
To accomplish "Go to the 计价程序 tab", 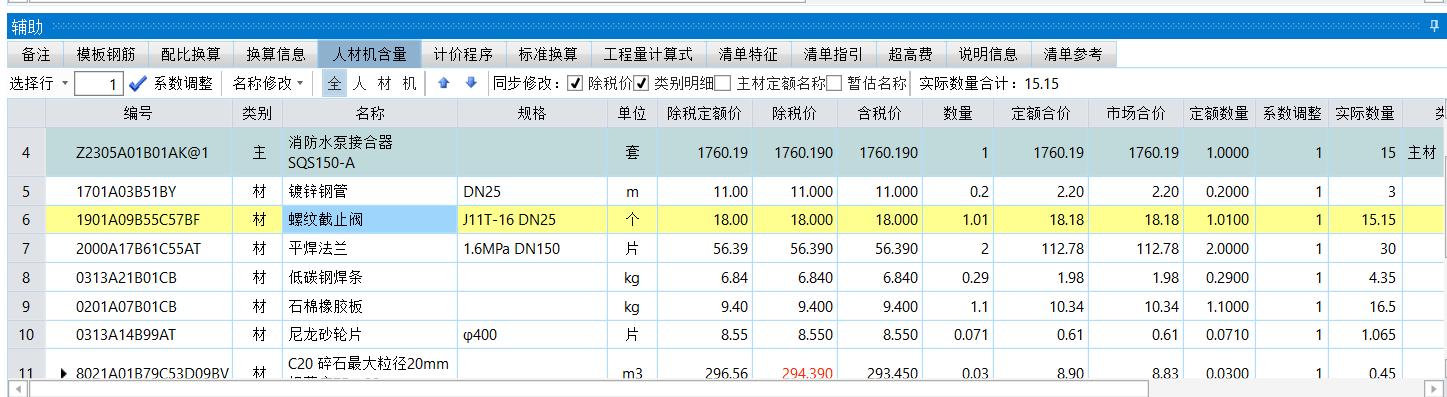I will point(463,54).
